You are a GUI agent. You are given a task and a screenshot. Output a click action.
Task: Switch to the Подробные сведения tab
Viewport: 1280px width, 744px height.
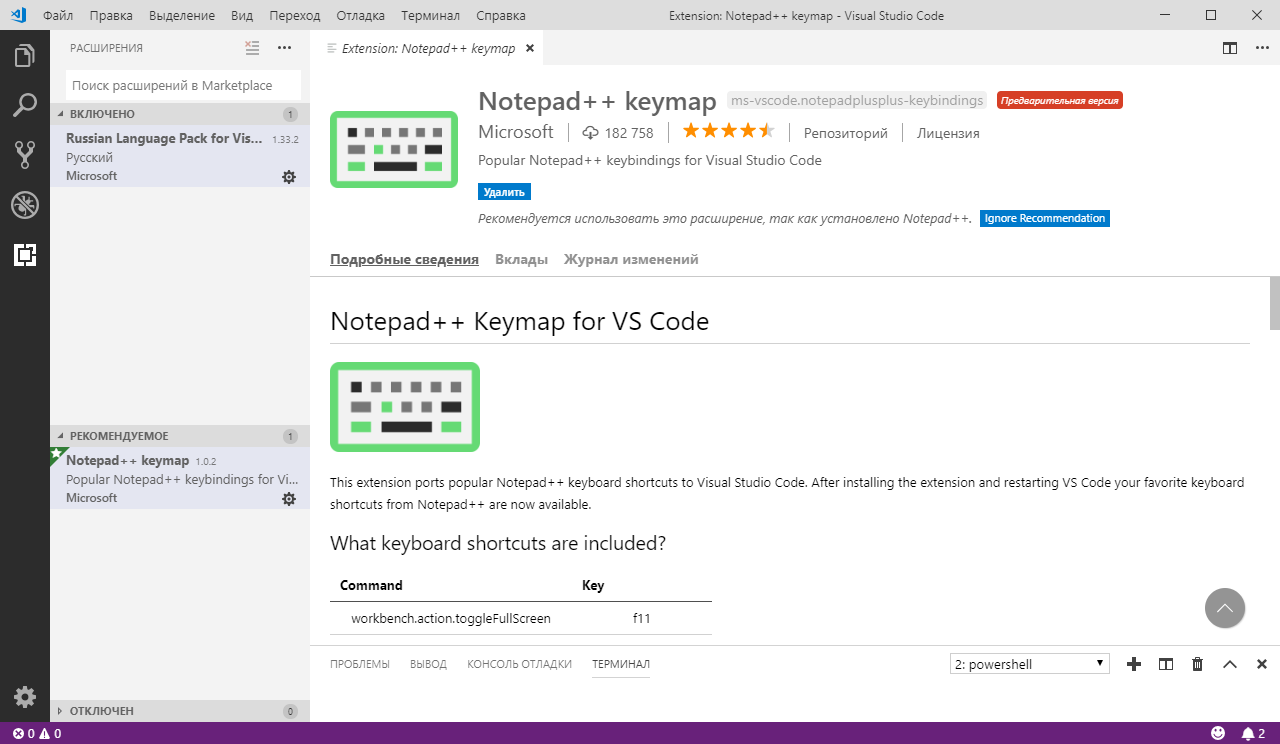404,260
